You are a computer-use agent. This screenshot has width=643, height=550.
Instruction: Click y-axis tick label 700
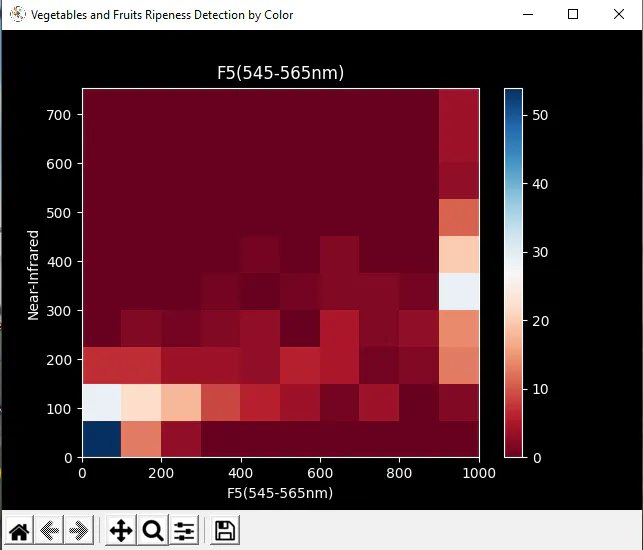[x=59, y=115]
